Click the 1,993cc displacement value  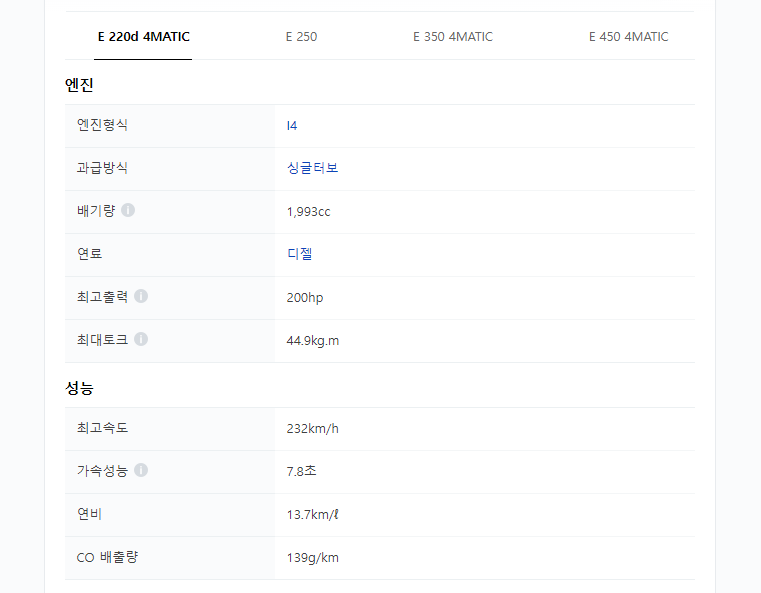pyautogui.click(x=308, y=212)
